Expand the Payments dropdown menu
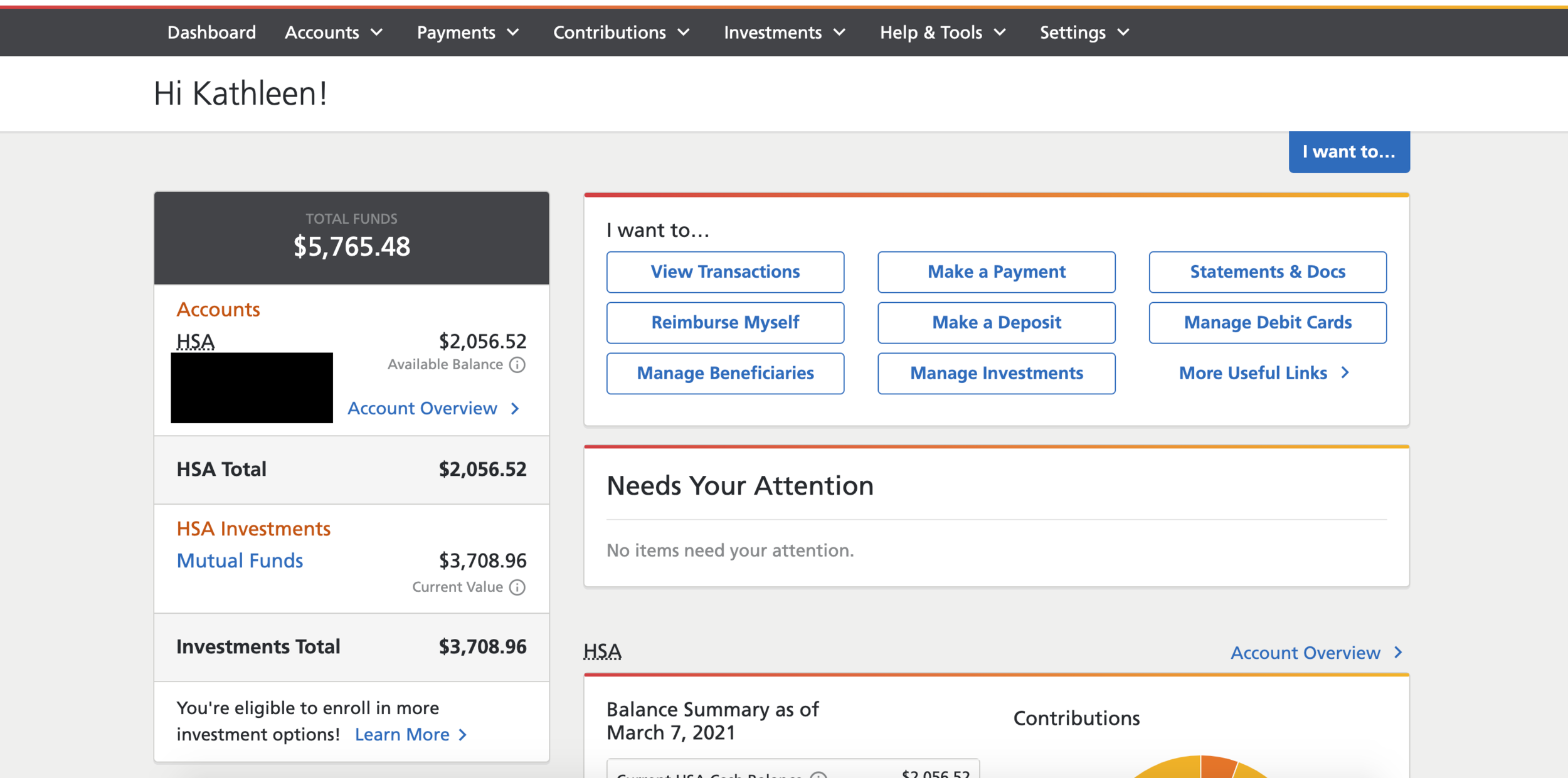 coord(468,33)
